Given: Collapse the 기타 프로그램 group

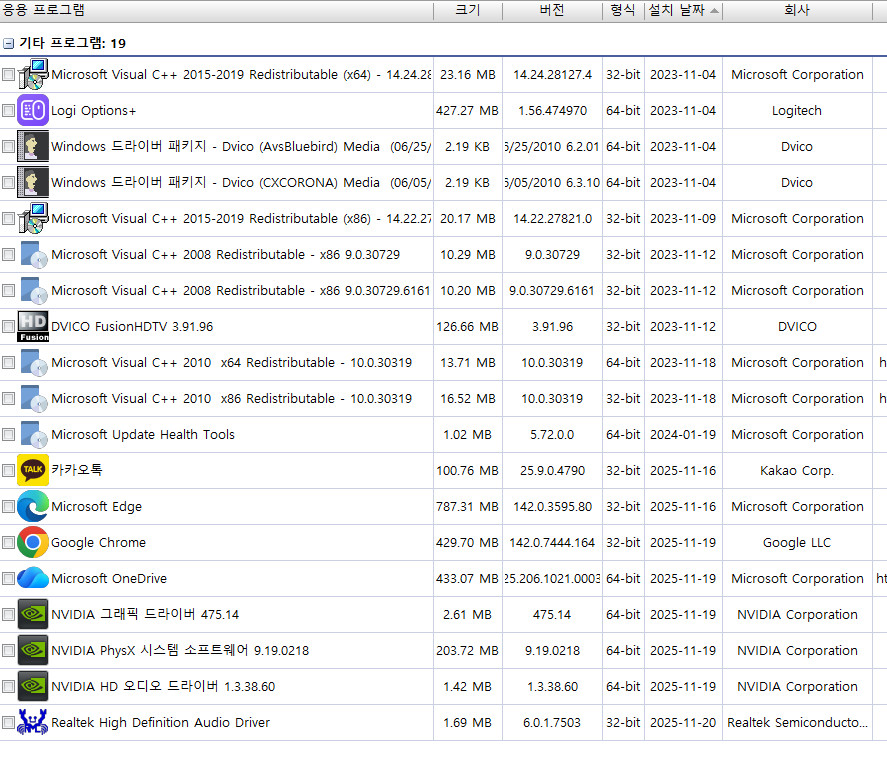Looking at the screenshot, I should point(8,44).
